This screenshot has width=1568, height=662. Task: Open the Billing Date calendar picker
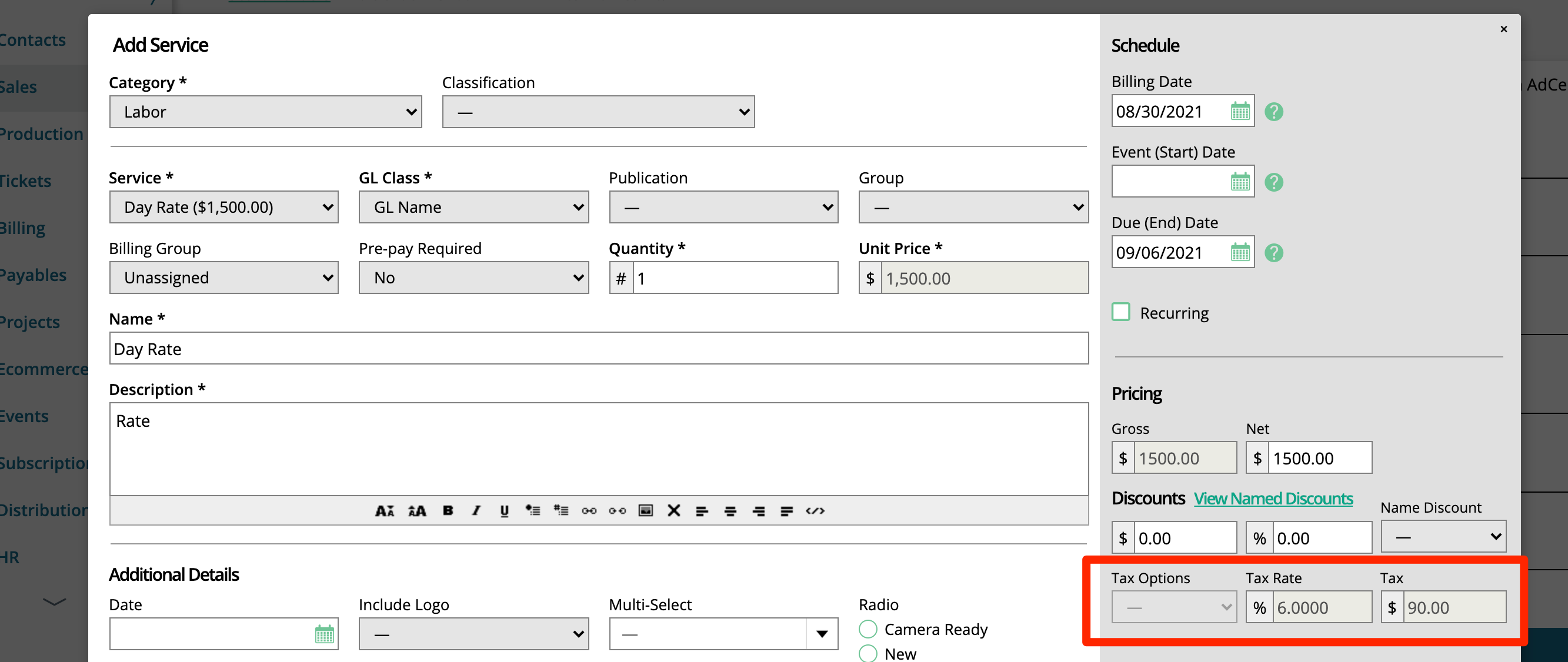tap(1240, 111)
